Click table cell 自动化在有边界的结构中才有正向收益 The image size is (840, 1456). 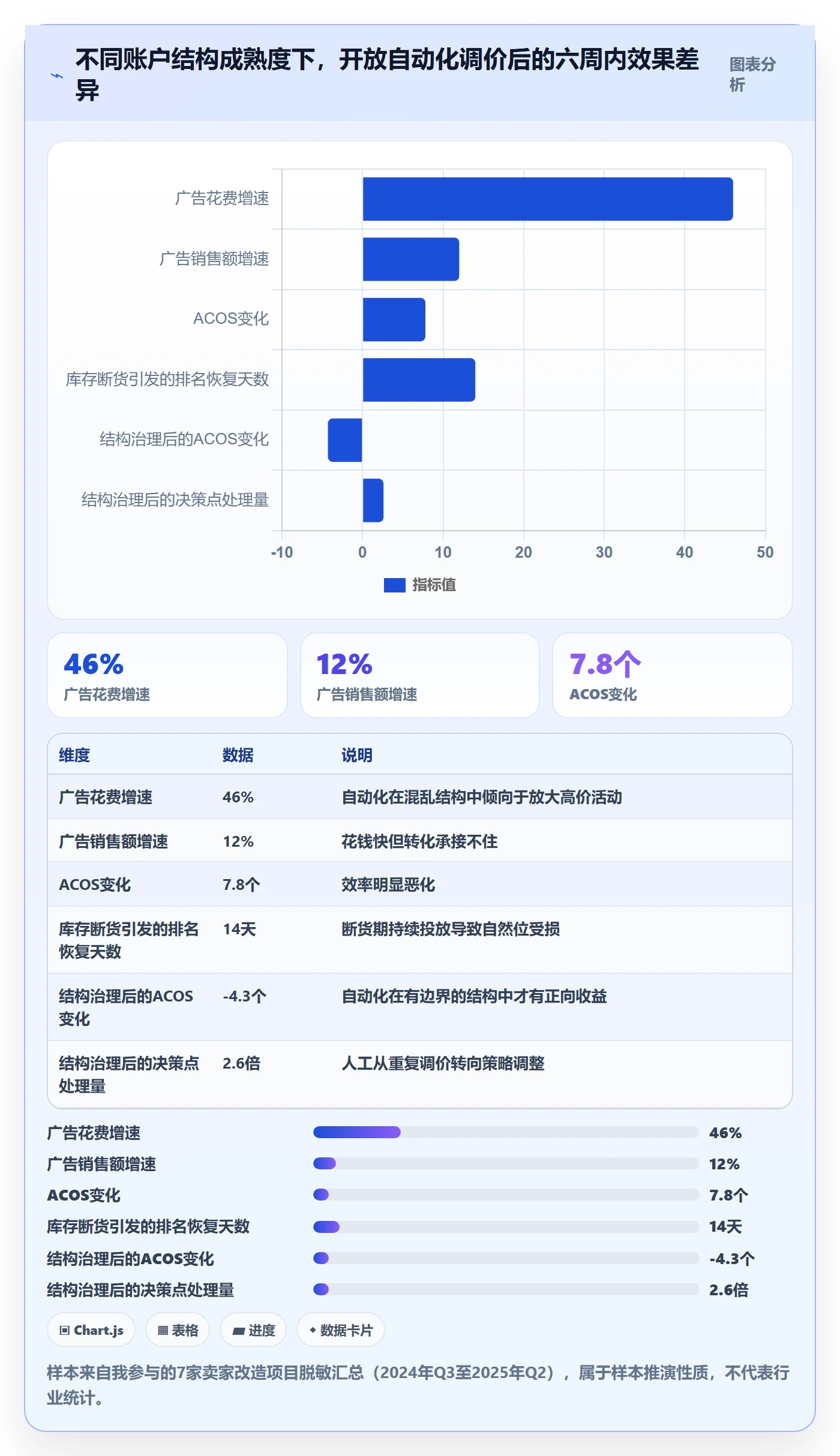coord(474,996)
